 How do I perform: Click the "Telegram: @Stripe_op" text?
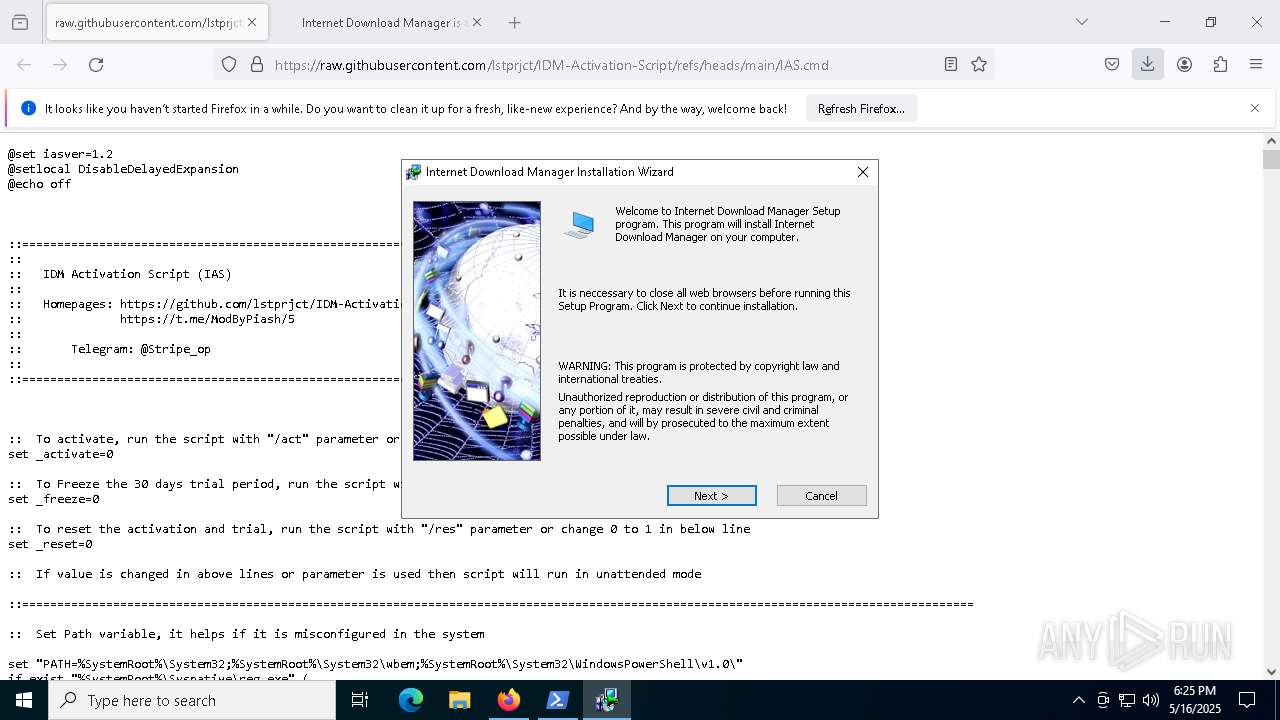click(141, 349)
